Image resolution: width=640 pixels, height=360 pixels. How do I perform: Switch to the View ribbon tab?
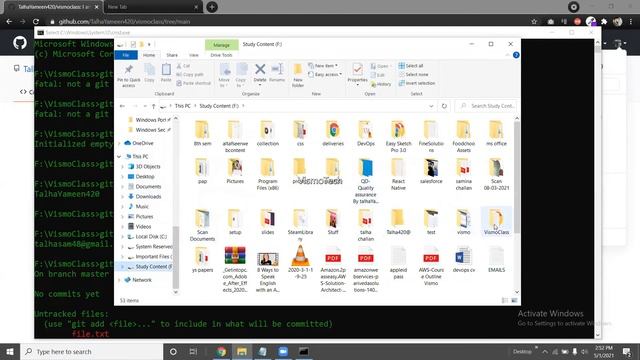pos(193,55)
